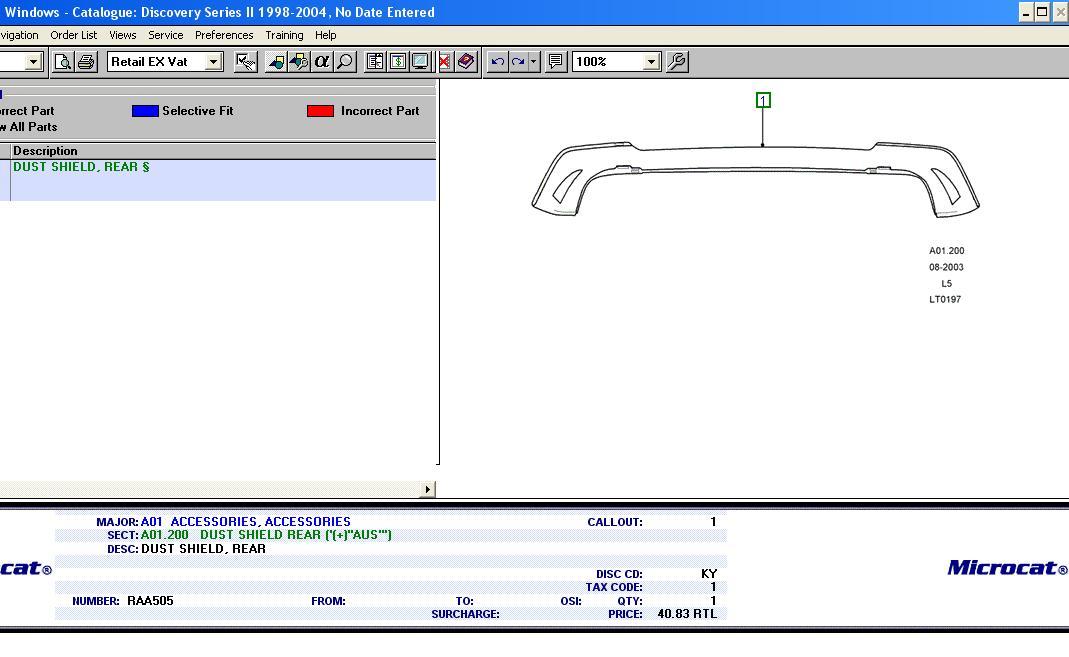
Task: Click the red Incorrect Part color swatch
Action: click(320, 111)
